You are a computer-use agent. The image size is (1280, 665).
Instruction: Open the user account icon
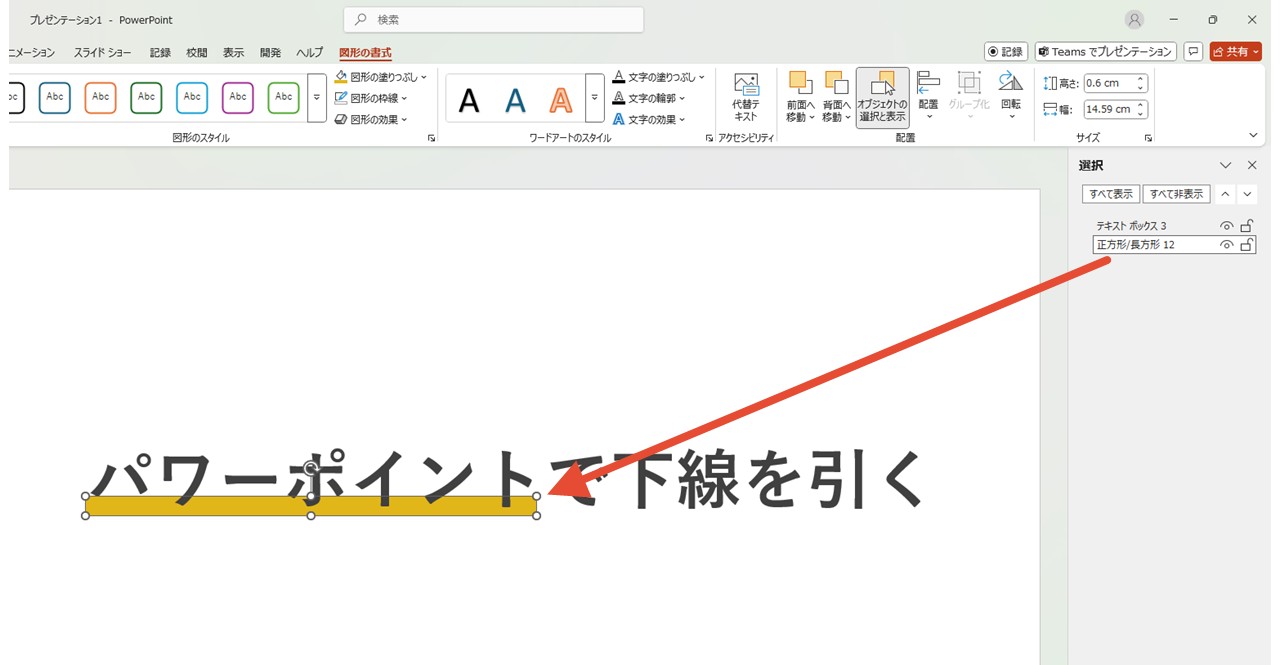[x=1134, y=19]
